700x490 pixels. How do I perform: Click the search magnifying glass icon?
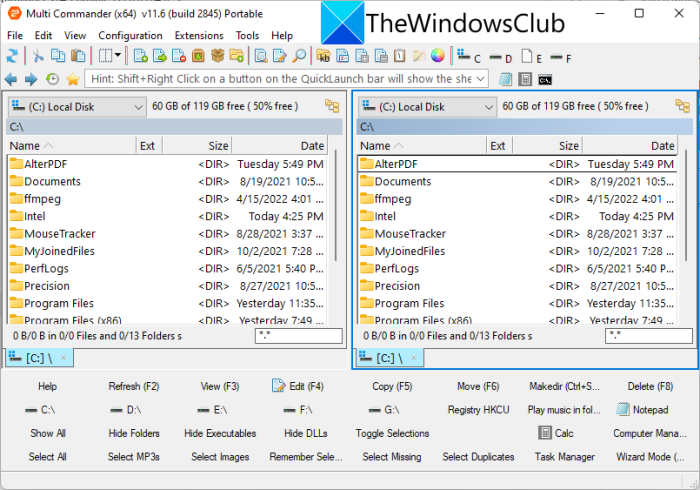tap(299, 56)
